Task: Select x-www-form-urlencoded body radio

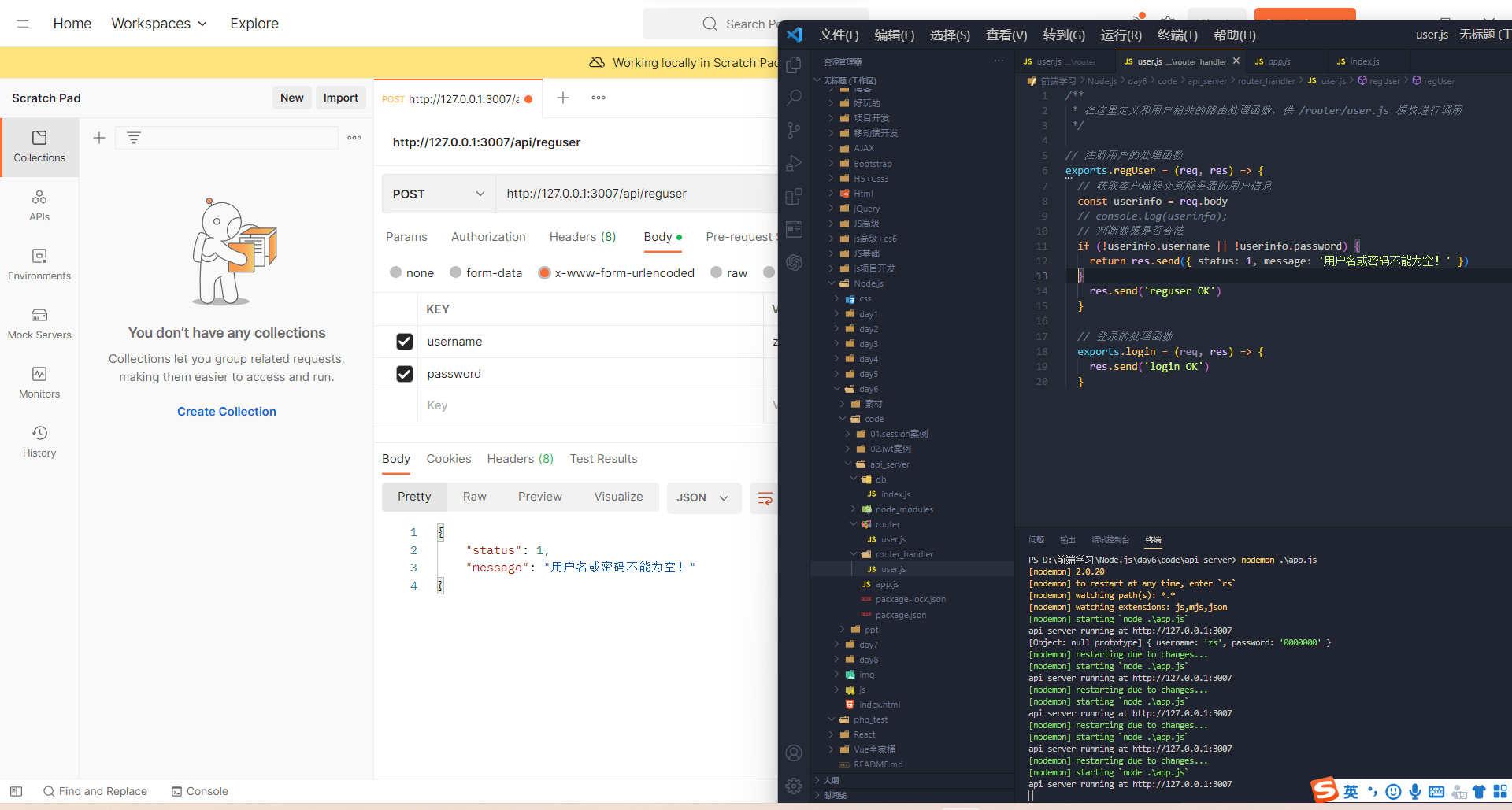Action: pos(544,272)
